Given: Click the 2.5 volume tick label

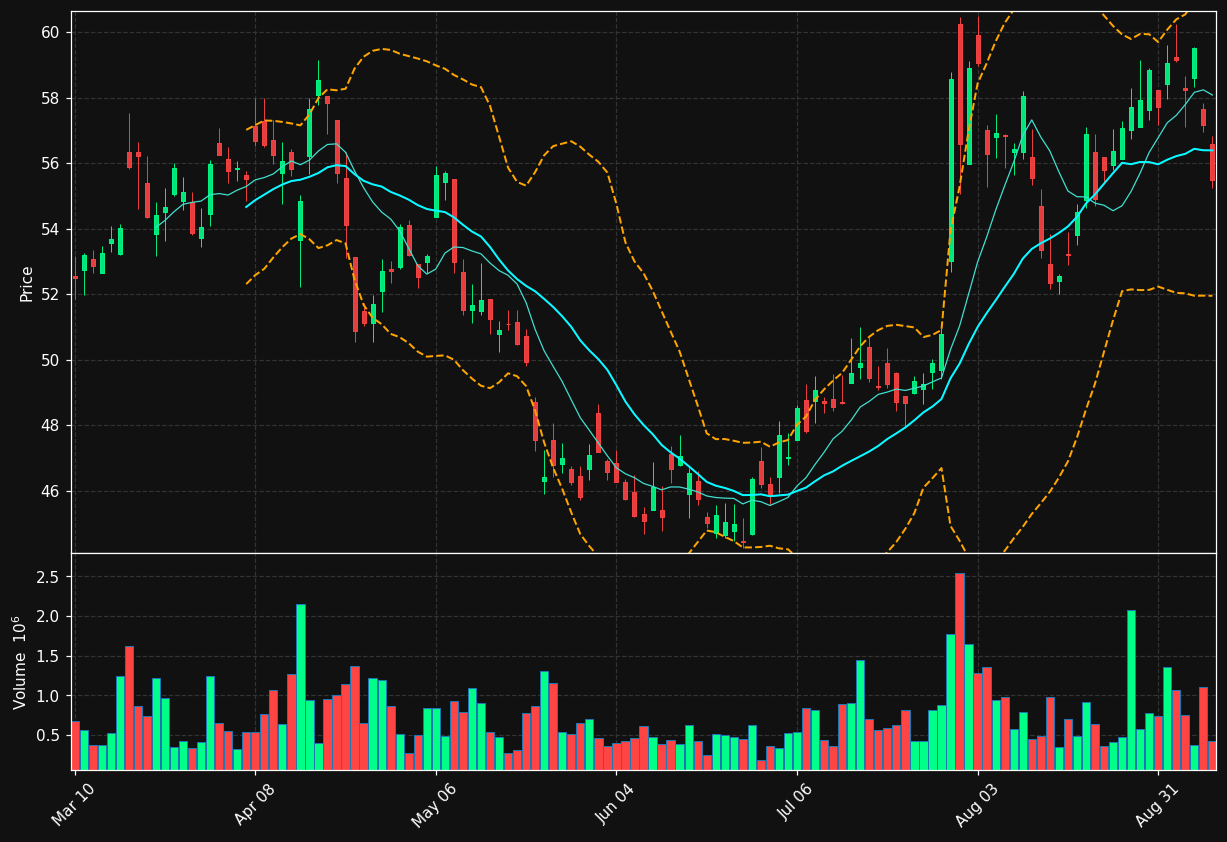Looking at the screenshot, I should (x=50, y=577).
